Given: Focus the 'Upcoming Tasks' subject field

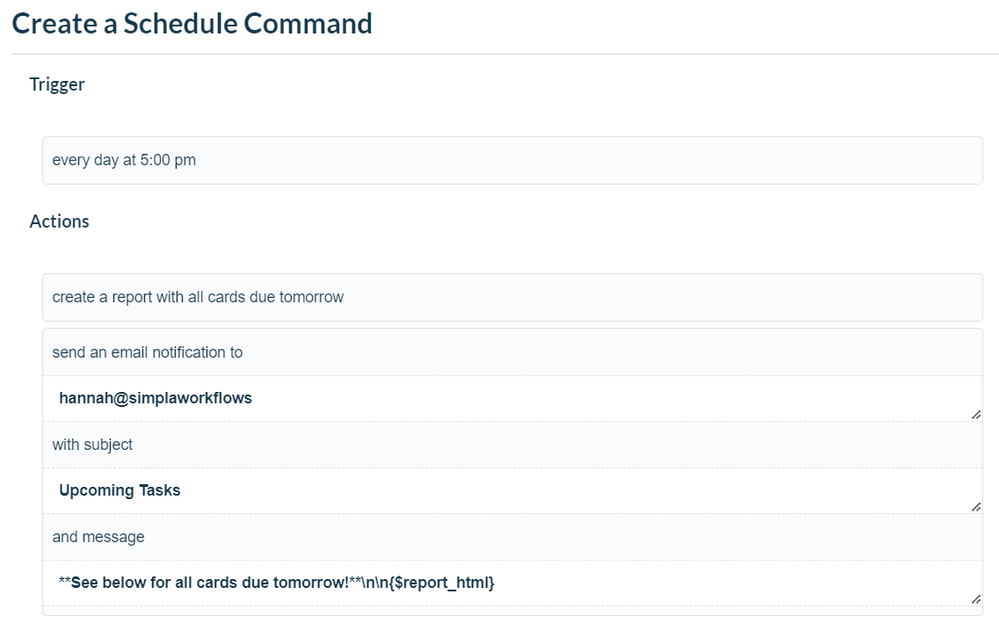Looking at the screenshot, I should [512, 491].
